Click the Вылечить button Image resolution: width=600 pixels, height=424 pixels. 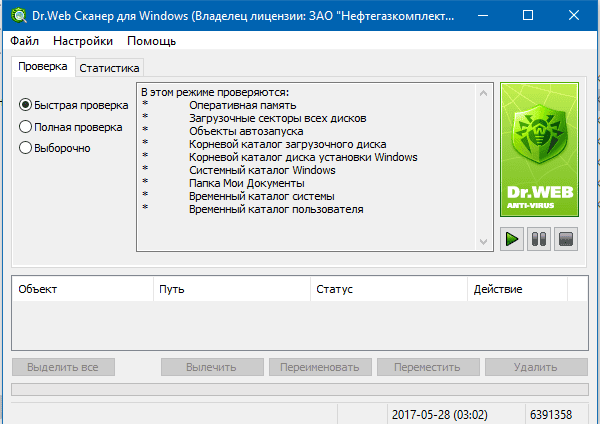click(x=212, y=367)
